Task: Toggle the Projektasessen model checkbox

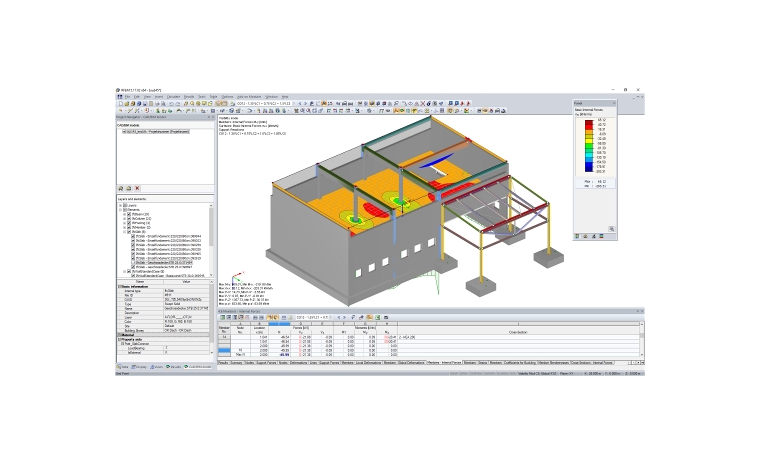Action: point(125,131)
